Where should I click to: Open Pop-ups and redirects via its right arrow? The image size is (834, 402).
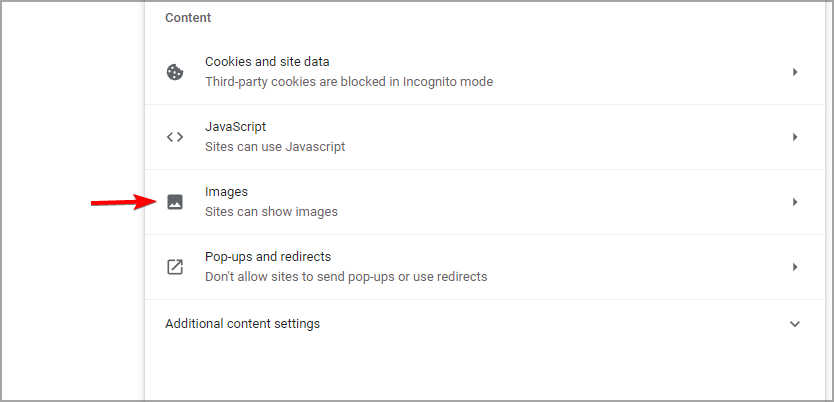point(795,267)
